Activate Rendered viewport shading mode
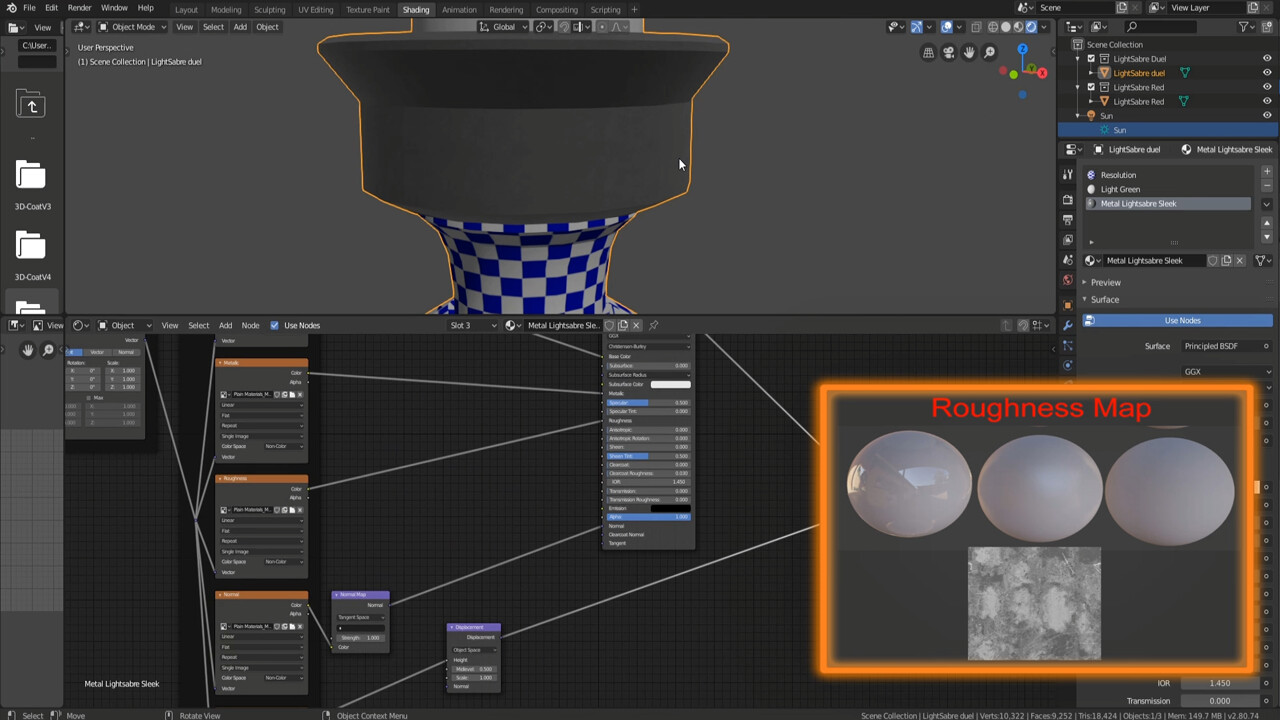The height and width of the screenshot is (720, 1280). point(1030,27)
